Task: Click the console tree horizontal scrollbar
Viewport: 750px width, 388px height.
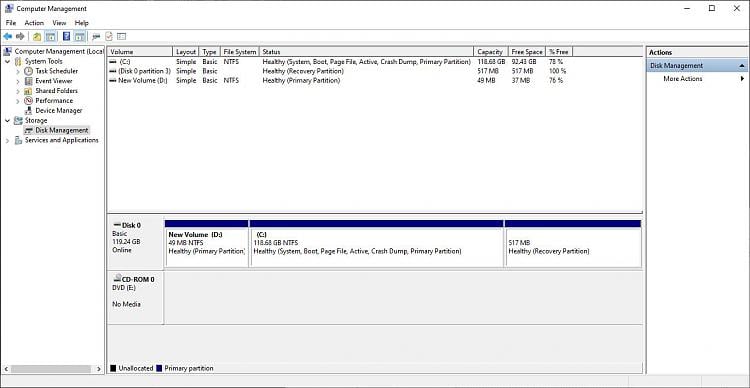Action: (x=51, y=369)
